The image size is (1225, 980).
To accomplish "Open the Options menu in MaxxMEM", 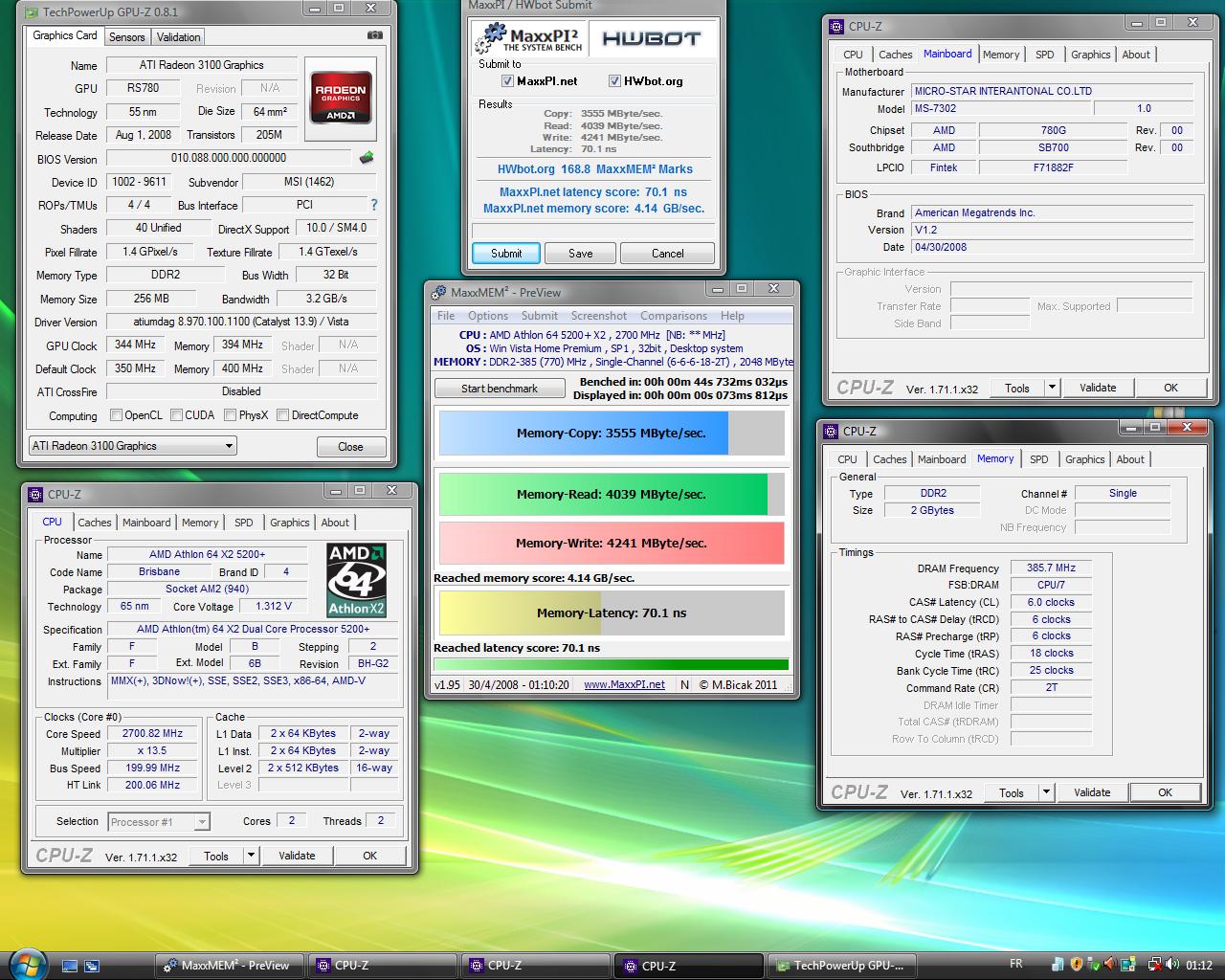I will [488, 316].
